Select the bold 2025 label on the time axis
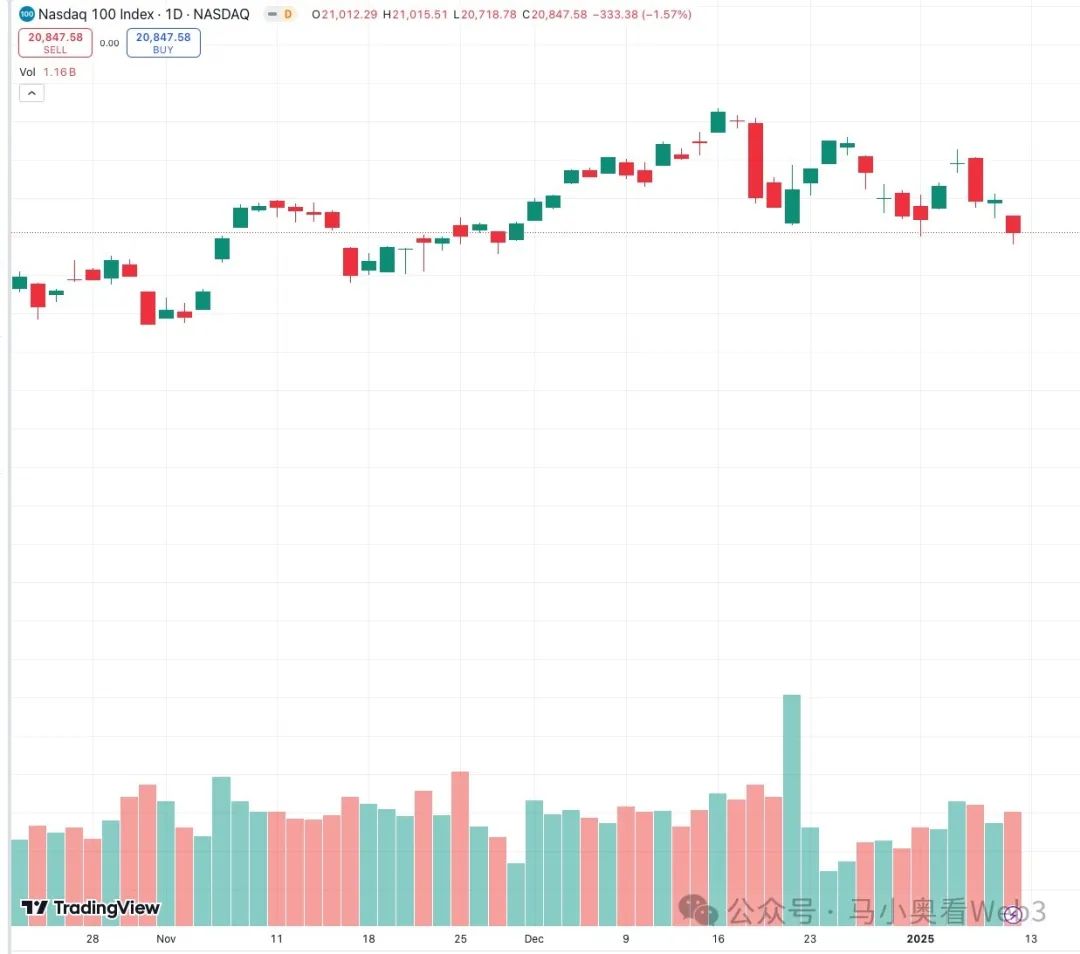 click(920, 939)
